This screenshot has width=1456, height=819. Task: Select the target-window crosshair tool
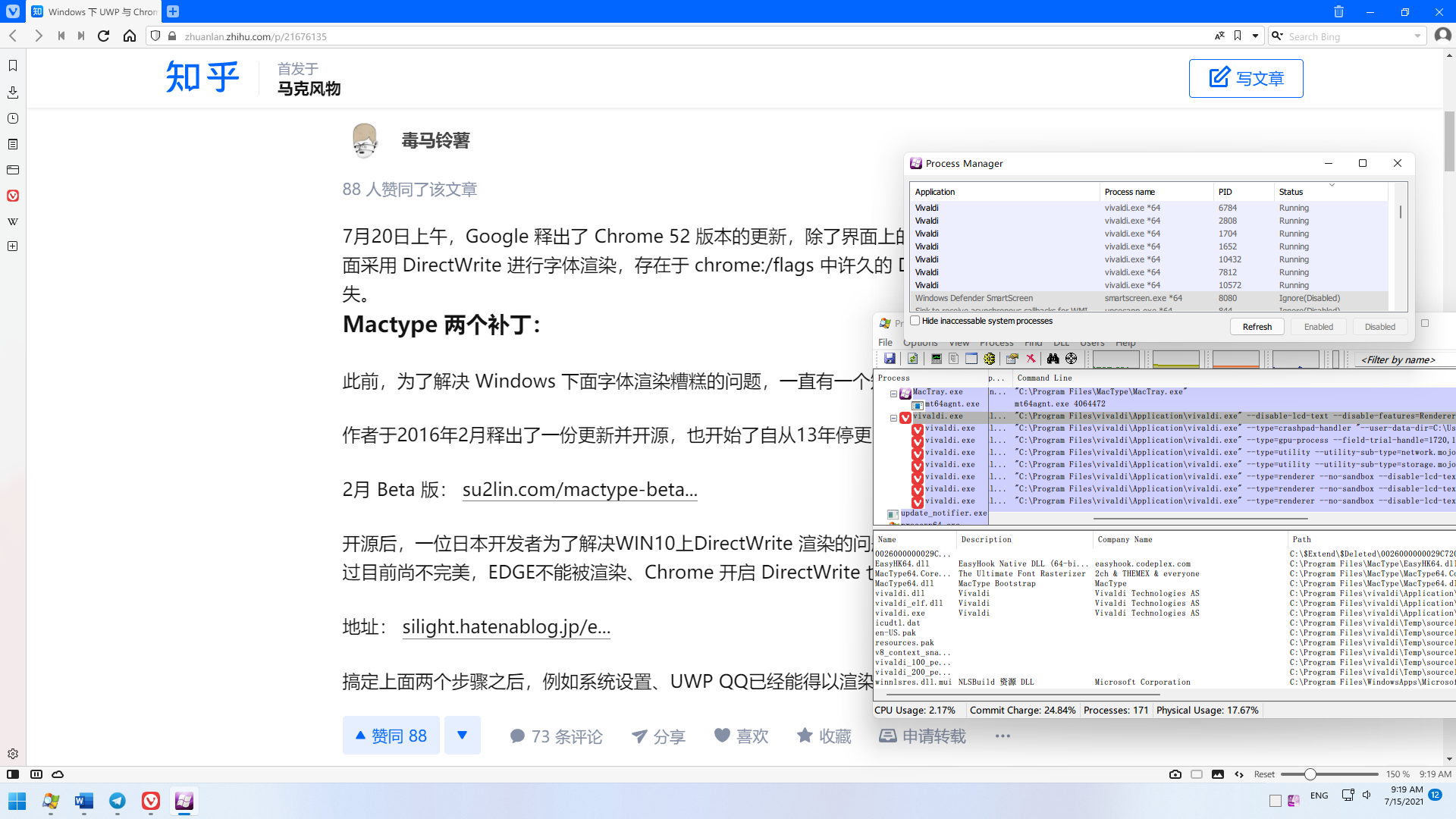pos(1071,359)
